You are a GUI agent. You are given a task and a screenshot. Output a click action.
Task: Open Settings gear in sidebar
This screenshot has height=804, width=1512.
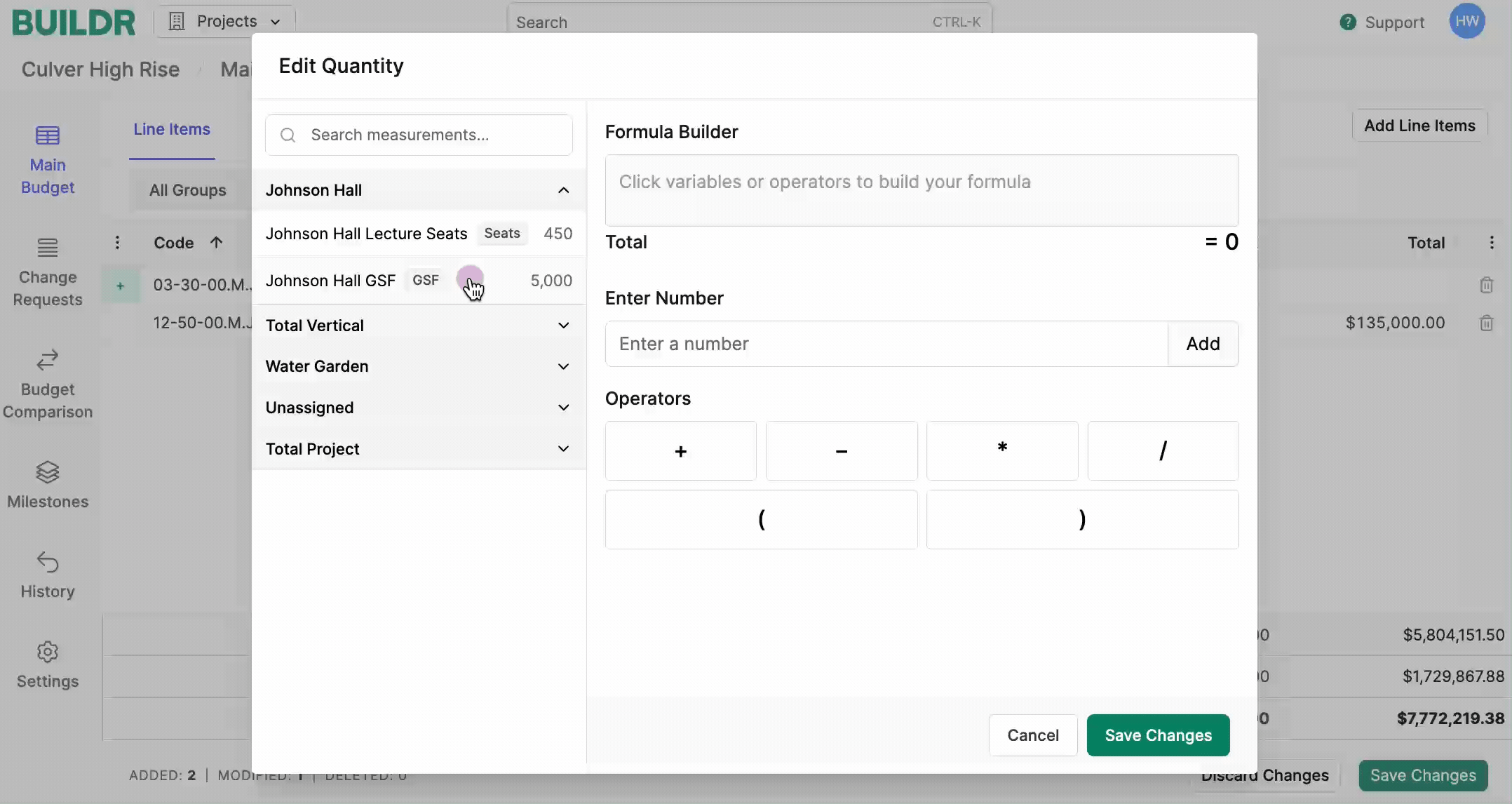tap(47, 652)
